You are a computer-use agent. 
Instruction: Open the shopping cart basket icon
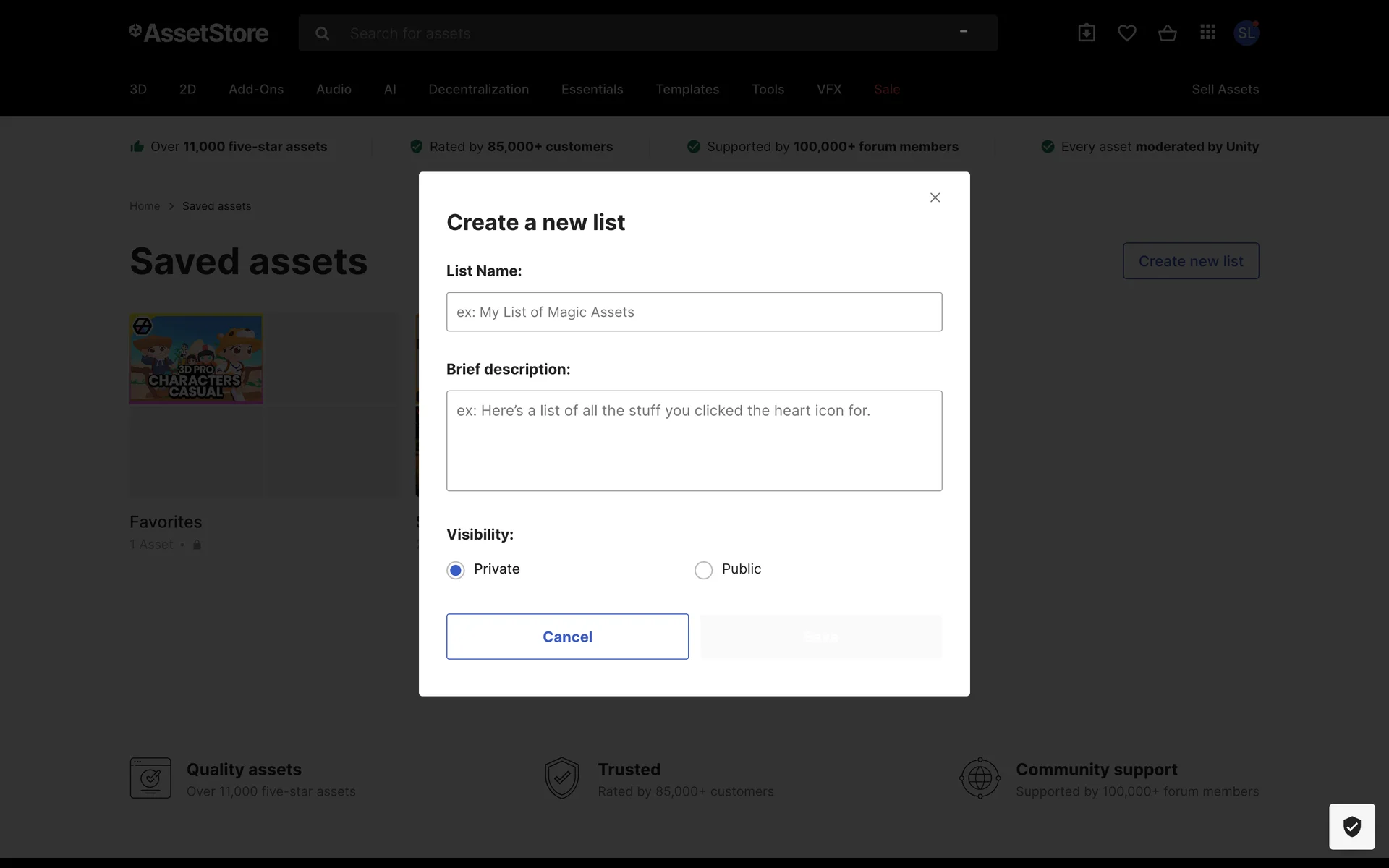(1167, 33)
